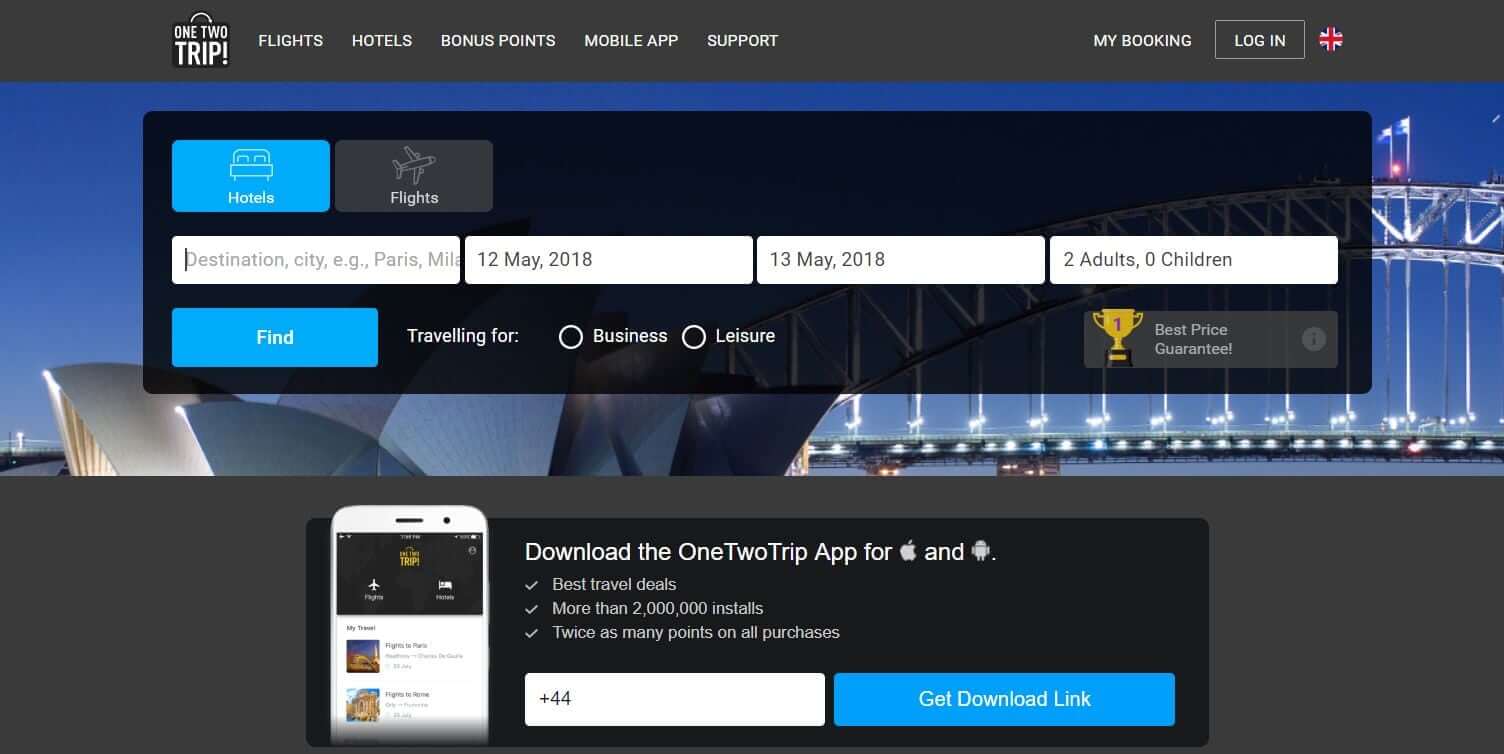Image resolution: width=1504 pixels, height=754 pixels.
Task: Open the Support menu item
Action: (742, 41)
